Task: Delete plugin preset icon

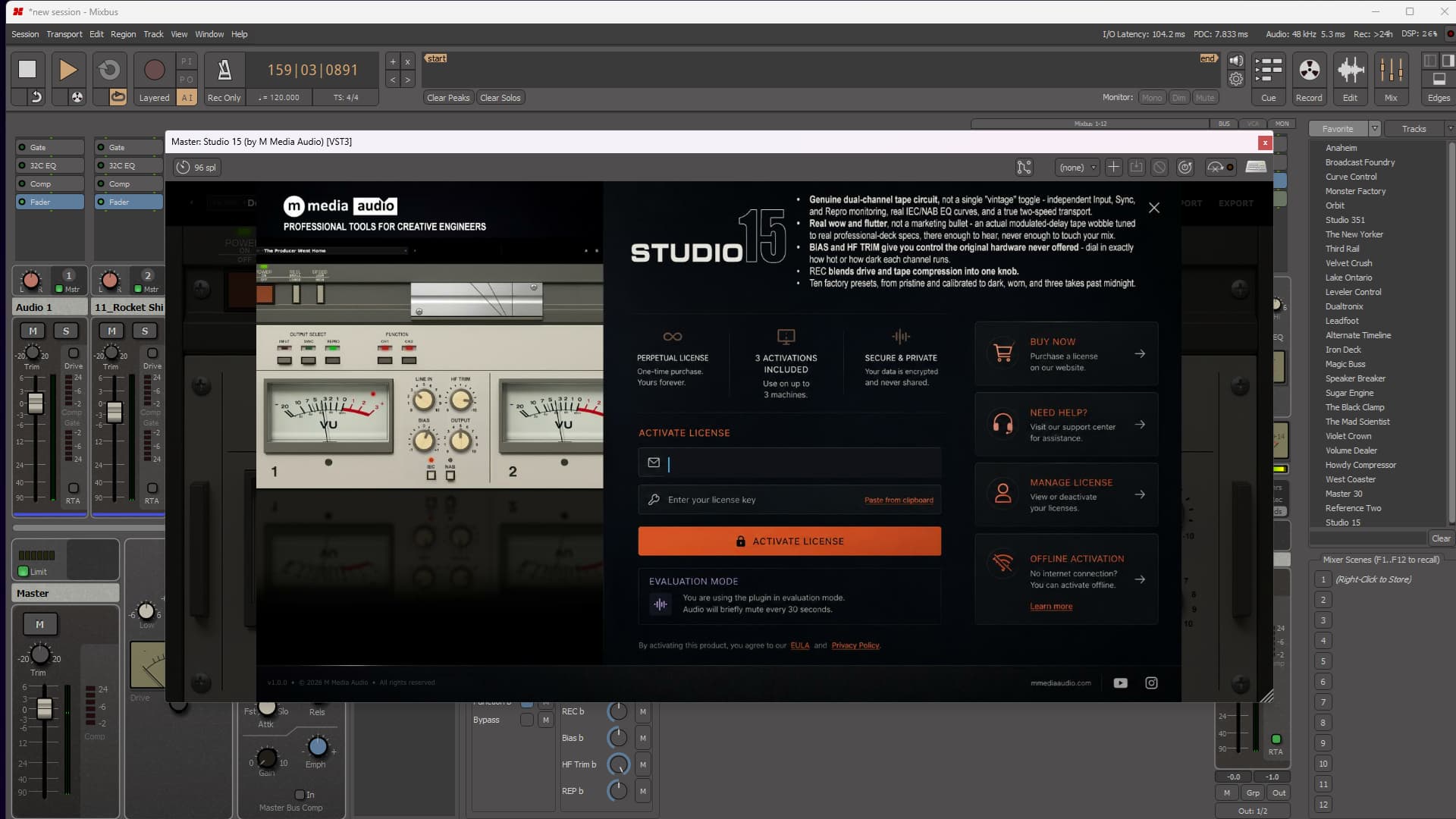Action: 1159,168
